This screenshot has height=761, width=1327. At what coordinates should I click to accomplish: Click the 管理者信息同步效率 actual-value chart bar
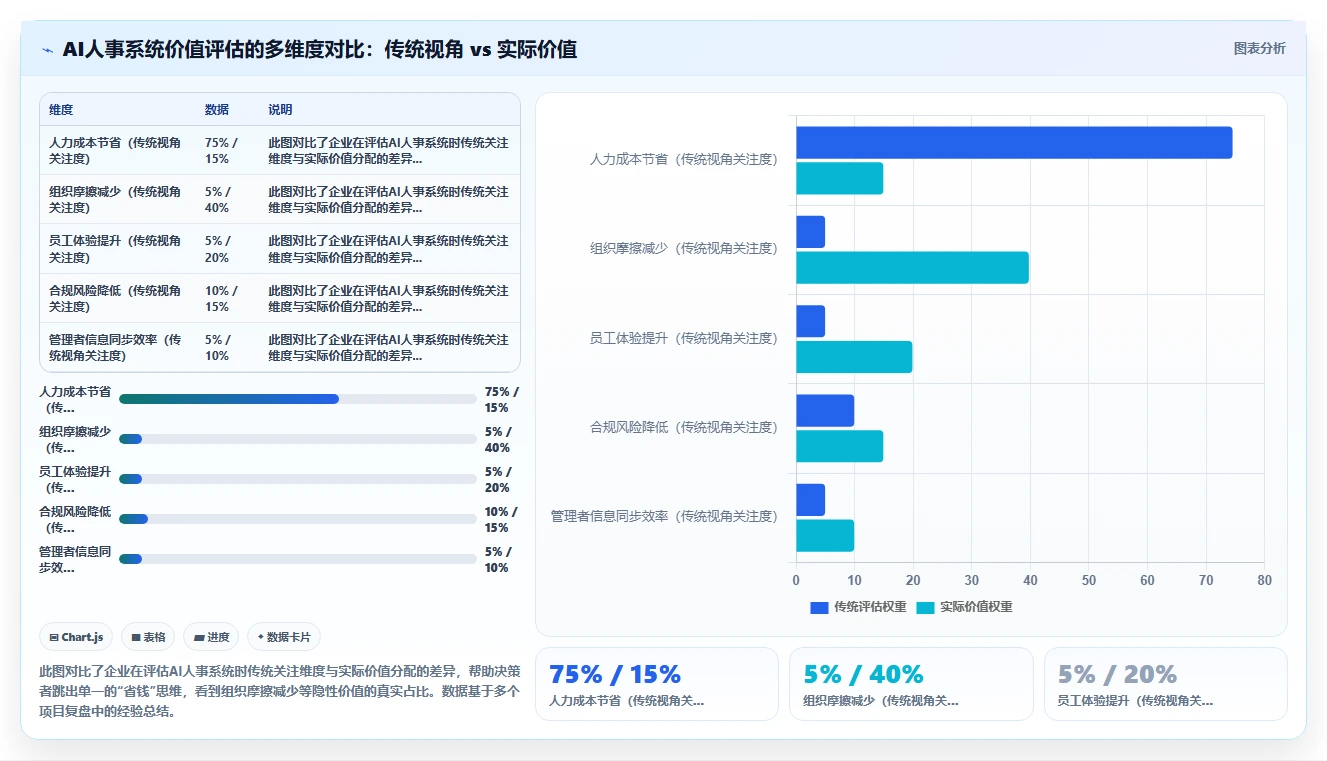click(825, 535)
